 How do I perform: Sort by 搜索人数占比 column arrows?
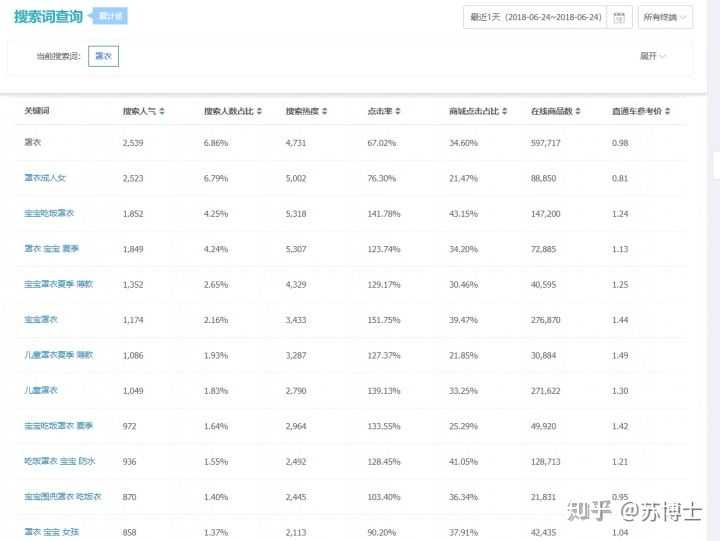coord(259,111)
